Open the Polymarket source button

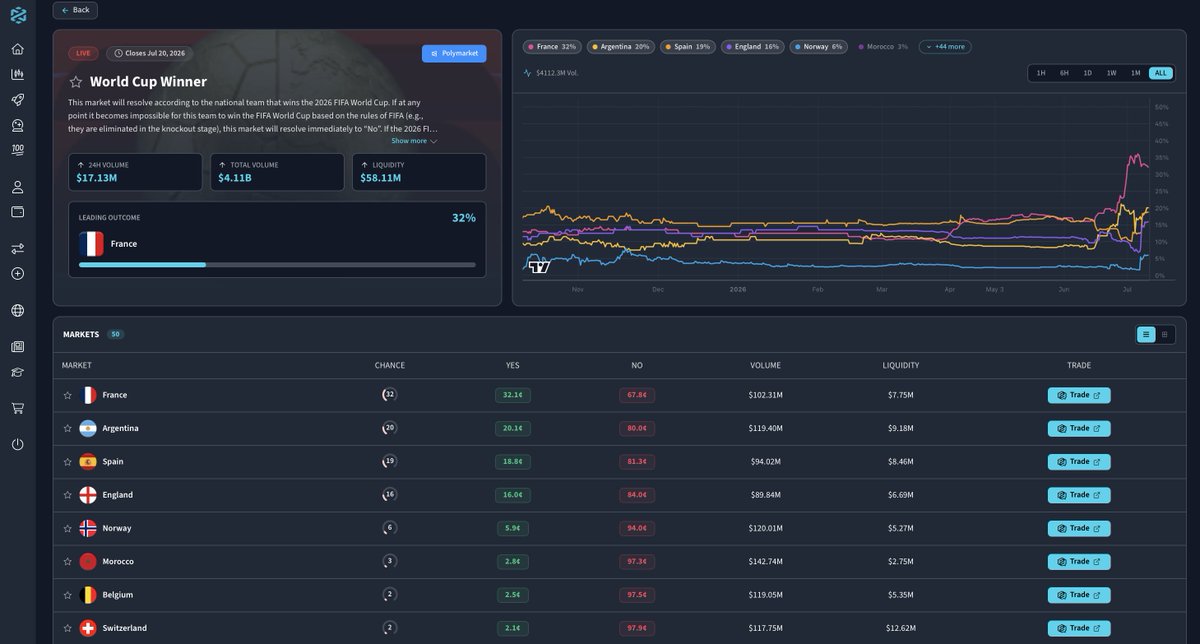pyautogui.click(x=454, y=53)
